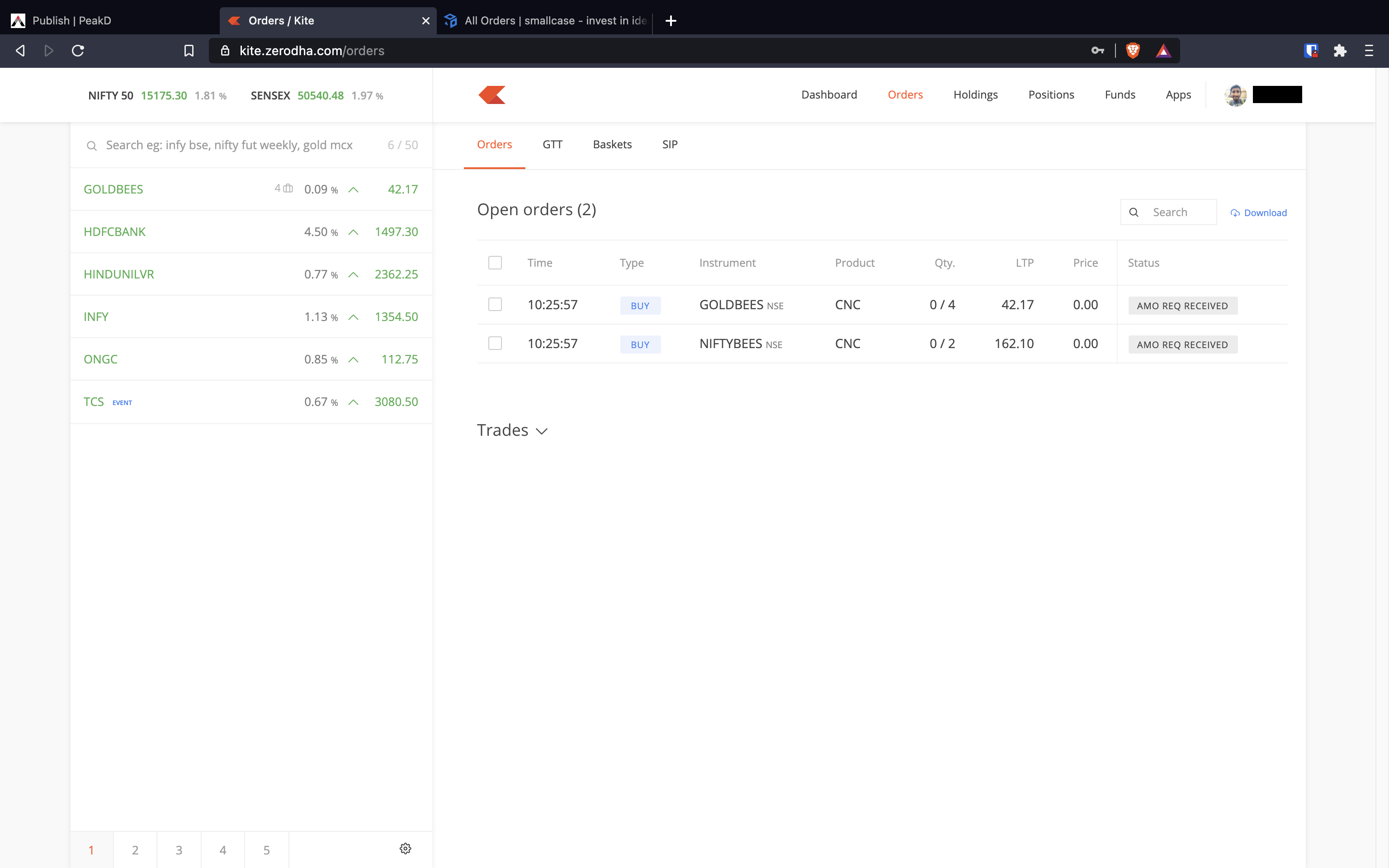Switch to marketwatch page 3

[x=179, y=849]
